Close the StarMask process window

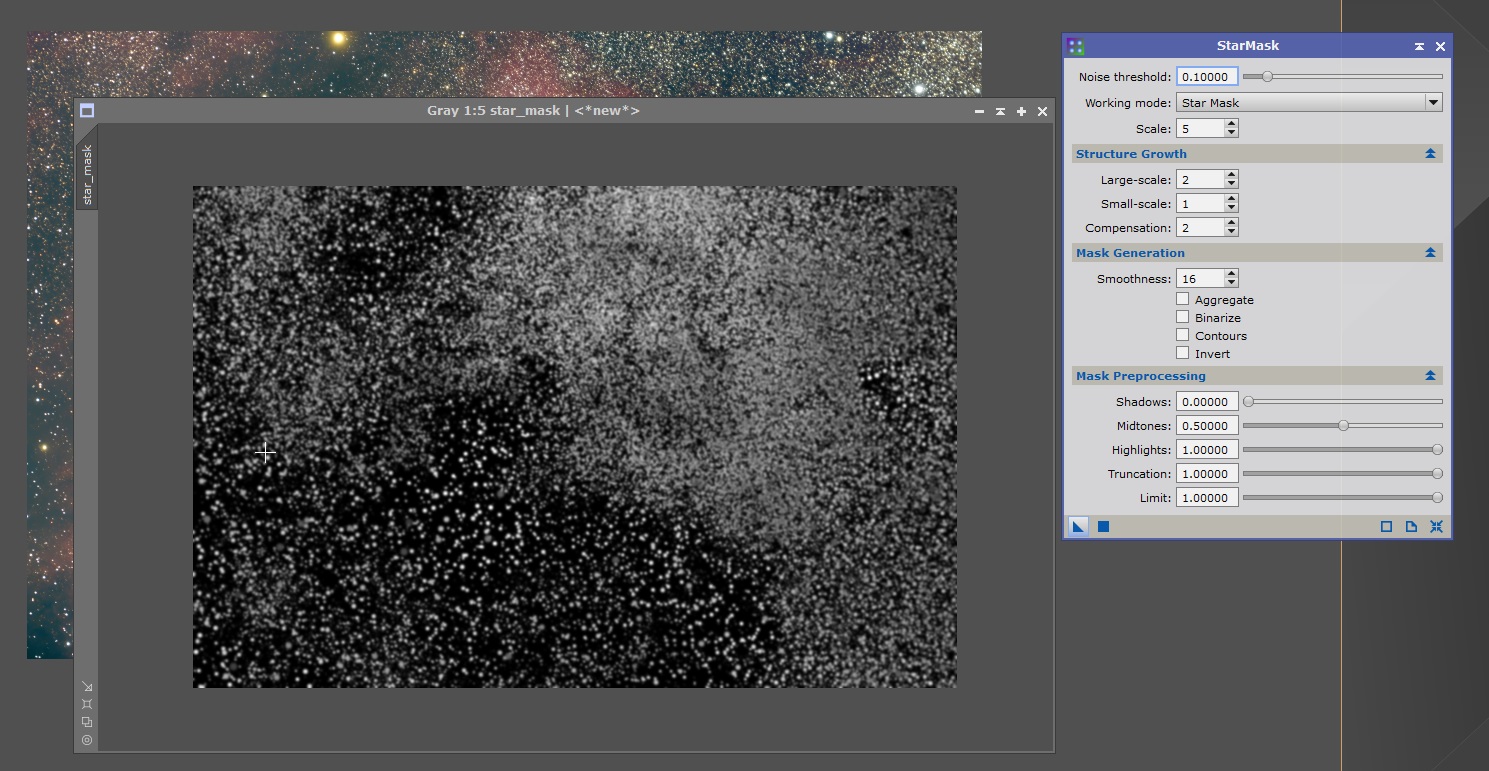[x=1440, y=46]
